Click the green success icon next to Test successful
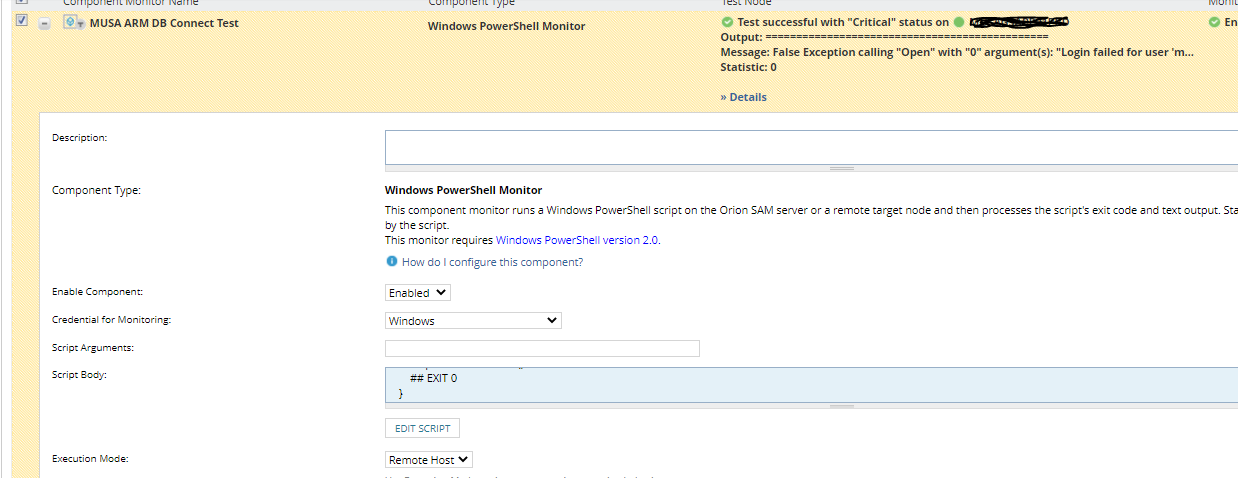 coord(726,22)
